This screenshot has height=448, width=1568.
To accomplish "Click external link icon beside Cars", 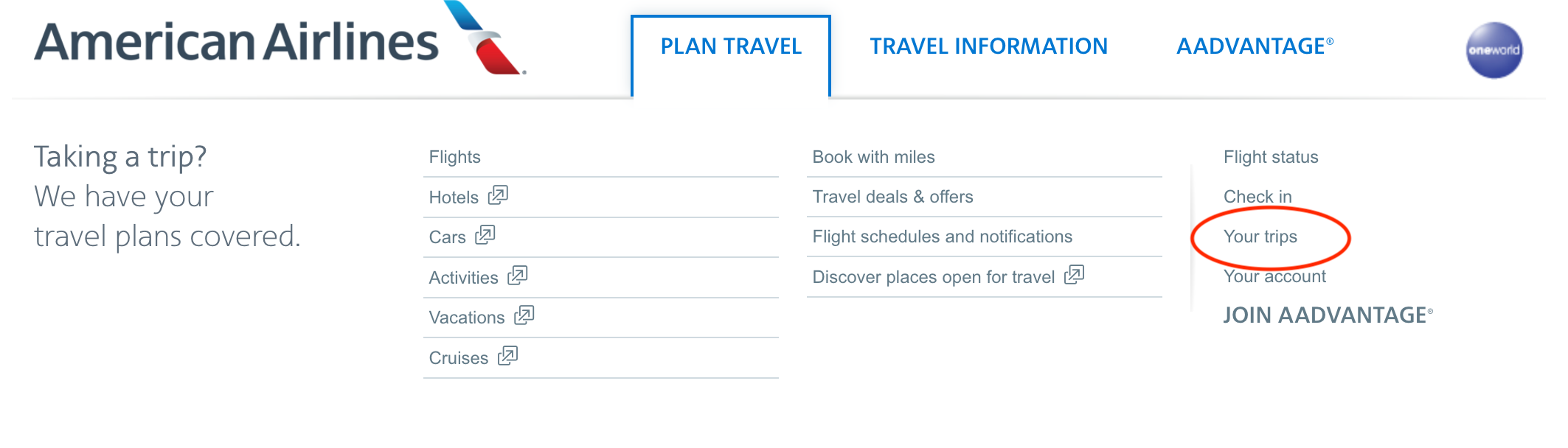I will (x=485, y=235).
